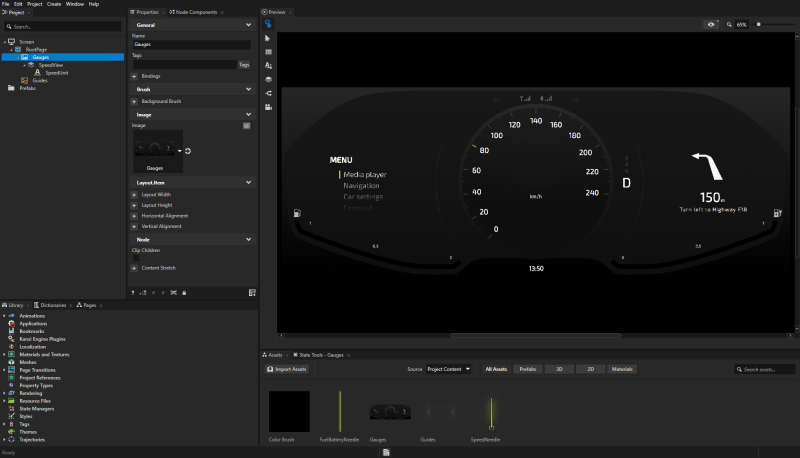The width and height of the screenshot is (800, 458).
Task: Click the camera tool icon in Preview toolbar
Action: coord(268,105)
